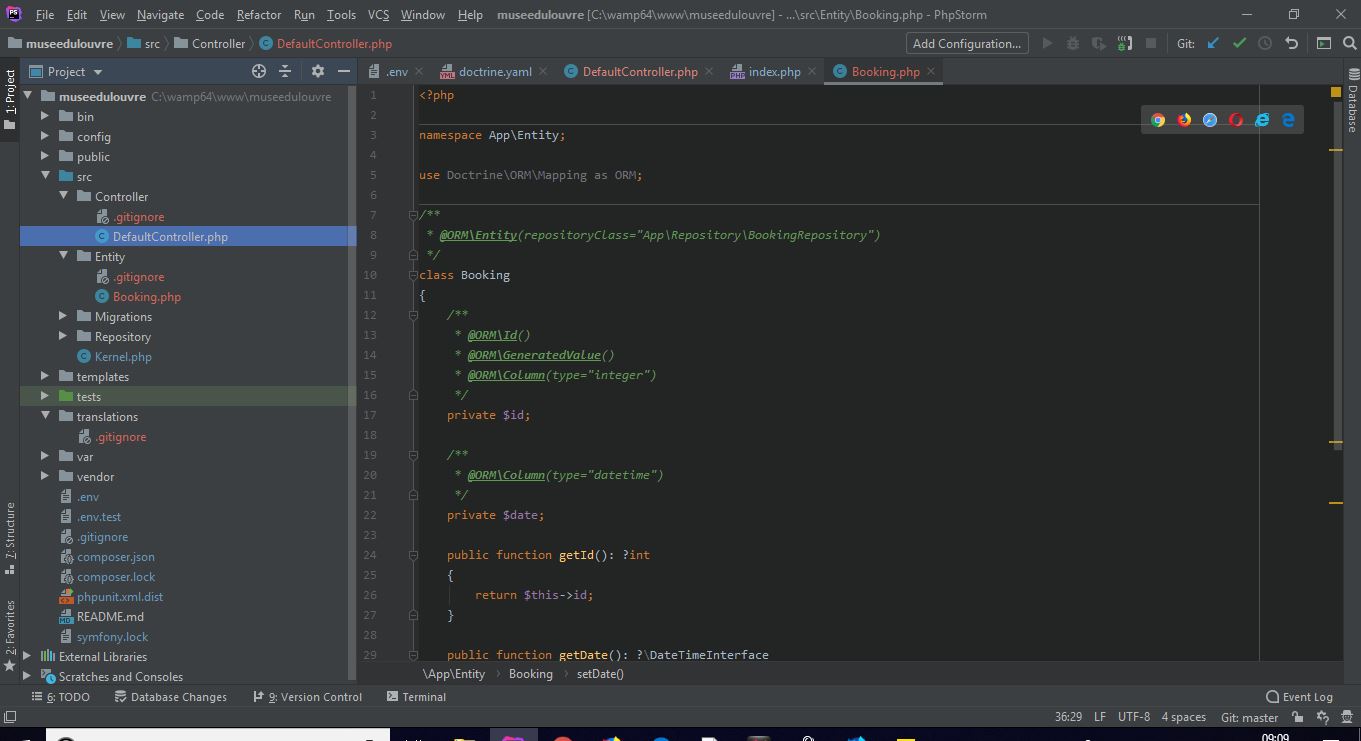Click the locate/scroll from source target icon
The width and height of the screenshot is (1361, 741).
pyautogui.click(x=259, y=71)
